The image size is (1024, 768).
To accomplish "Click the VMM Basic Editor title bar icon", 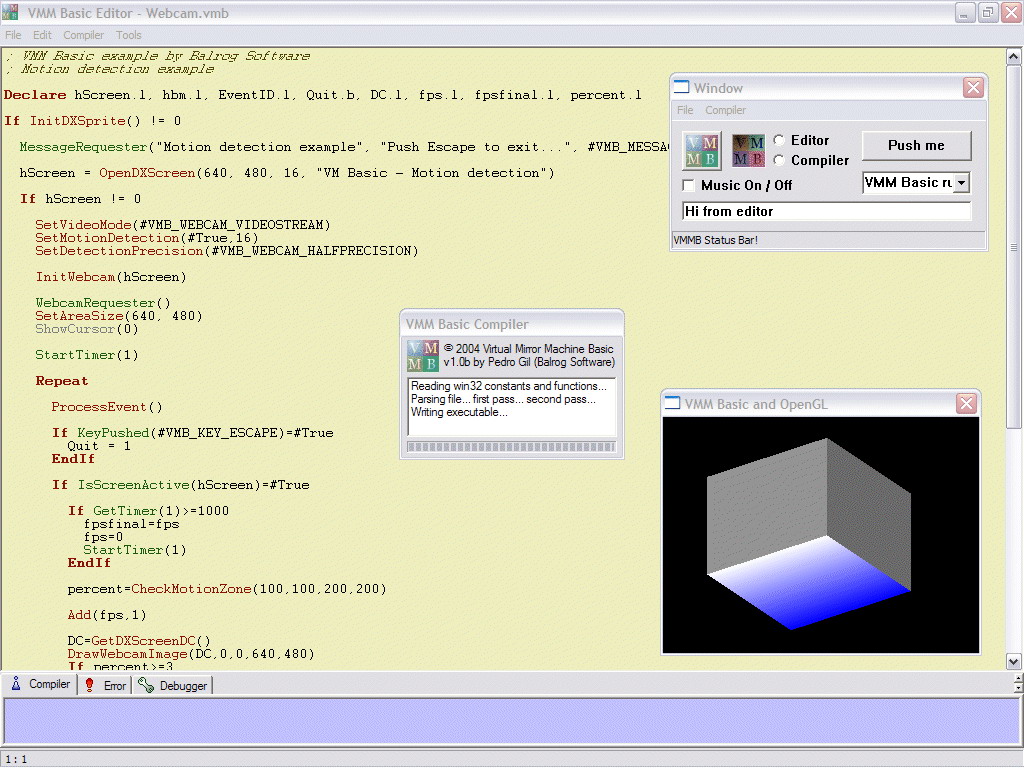I will click(10, 12).
